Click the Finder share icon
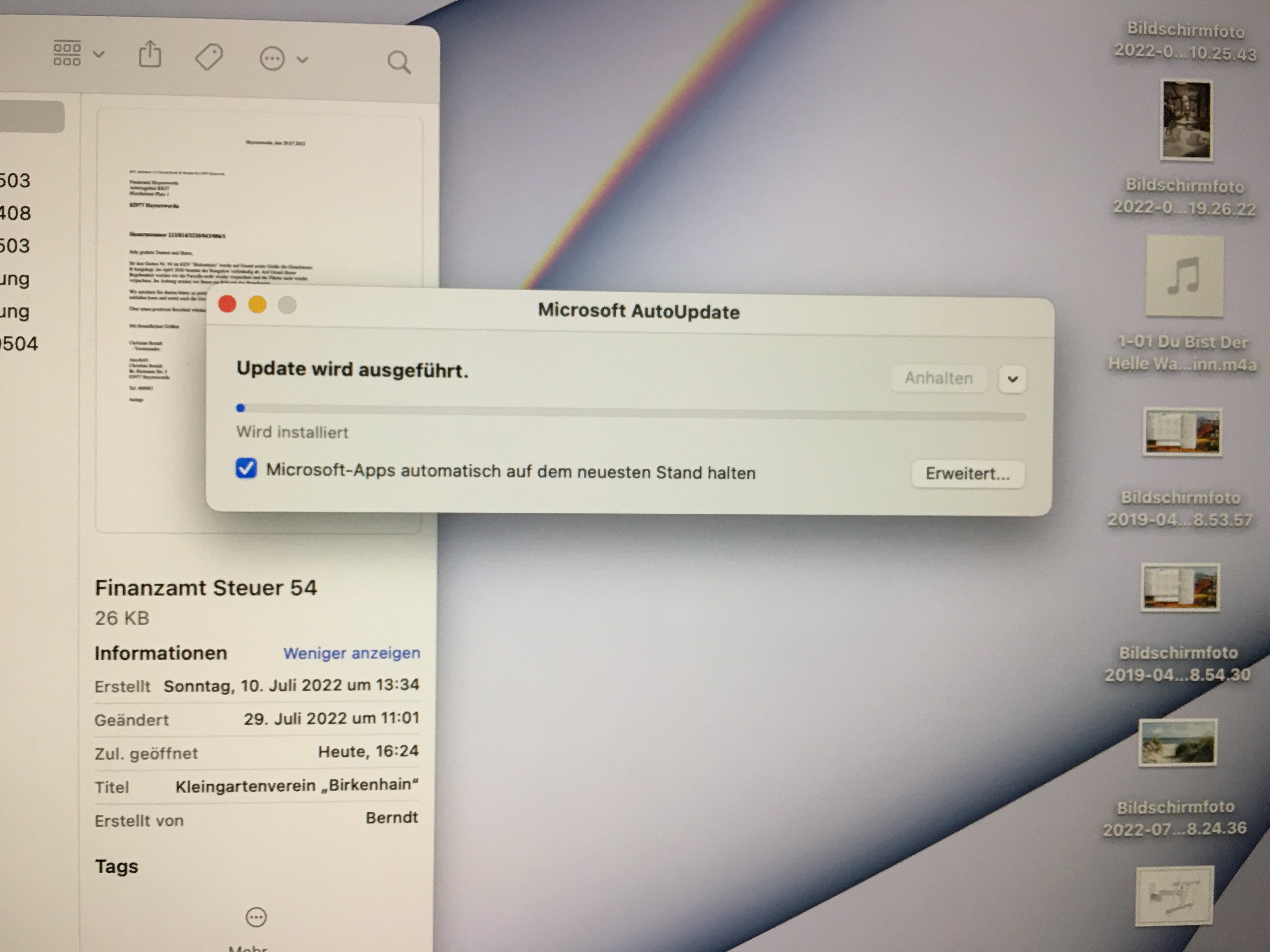Viewport: 1270px width, 952px height. (150, 55)
